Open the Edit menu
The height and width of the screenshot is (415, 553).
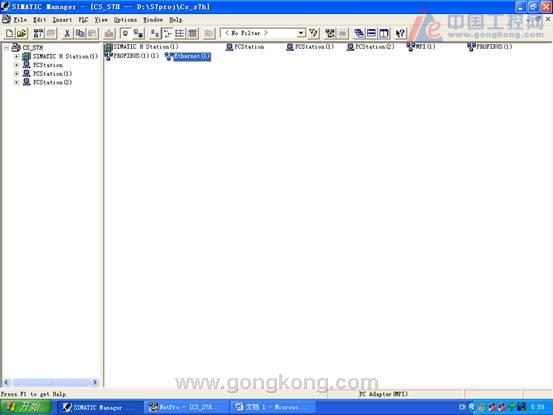coord(40,20)
